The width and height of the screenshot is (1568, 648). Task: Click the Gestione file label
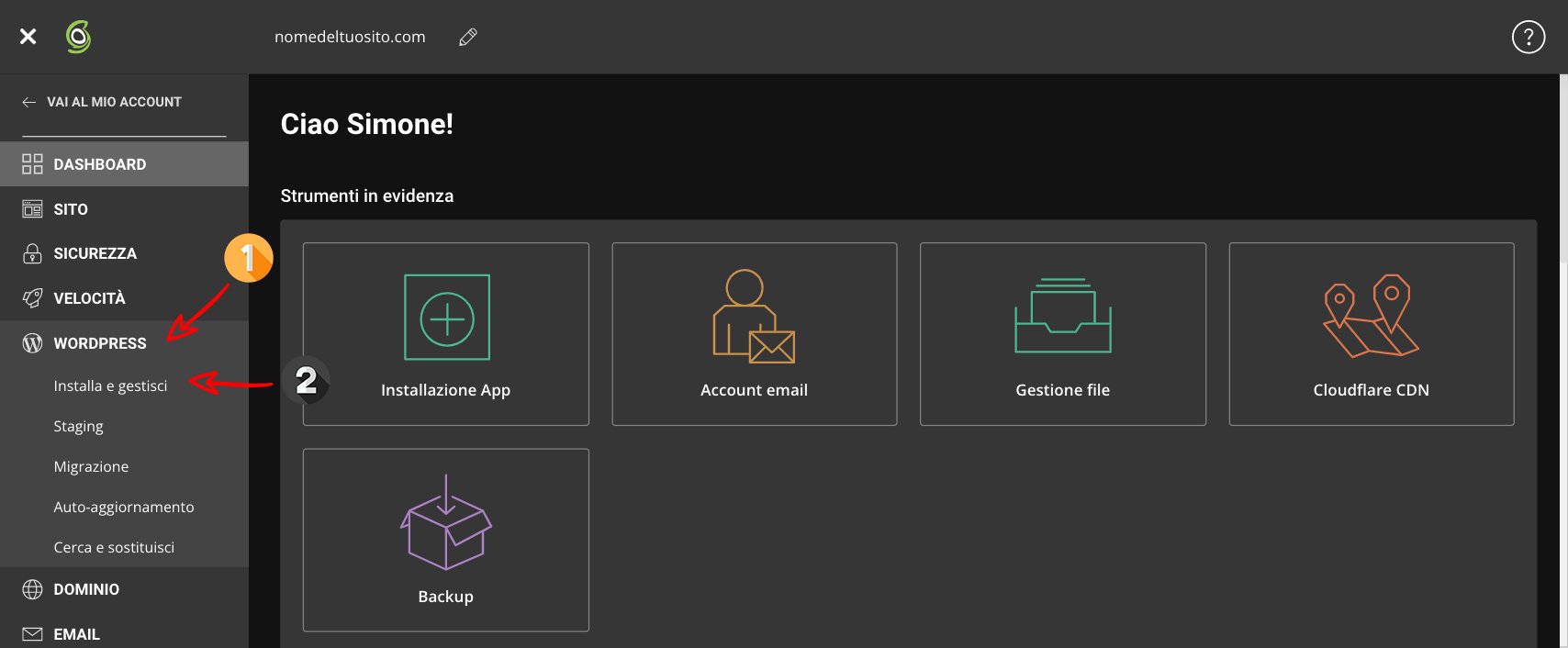coord(1062,390)
